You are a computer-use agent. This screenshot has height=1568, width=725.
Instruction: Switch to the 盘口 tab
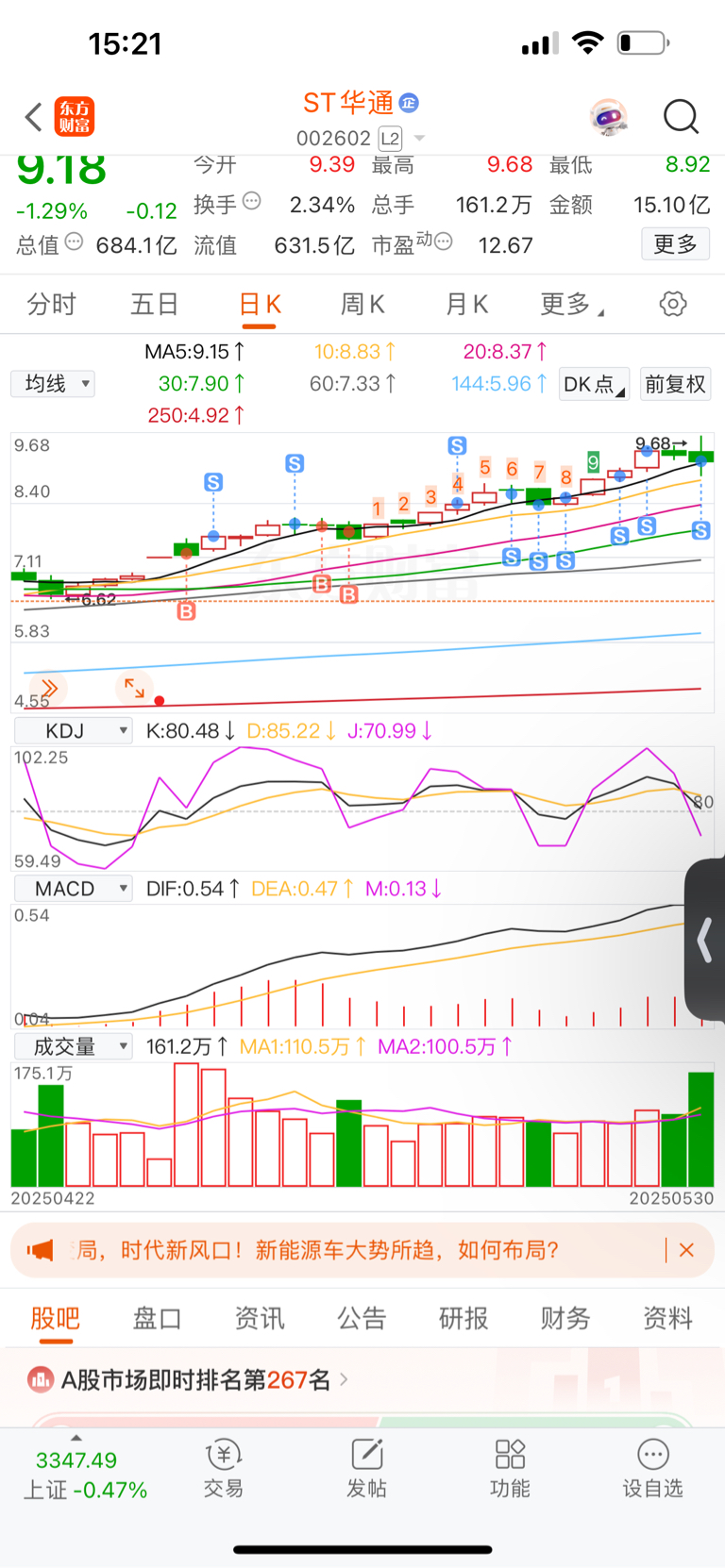[157, 1318]
